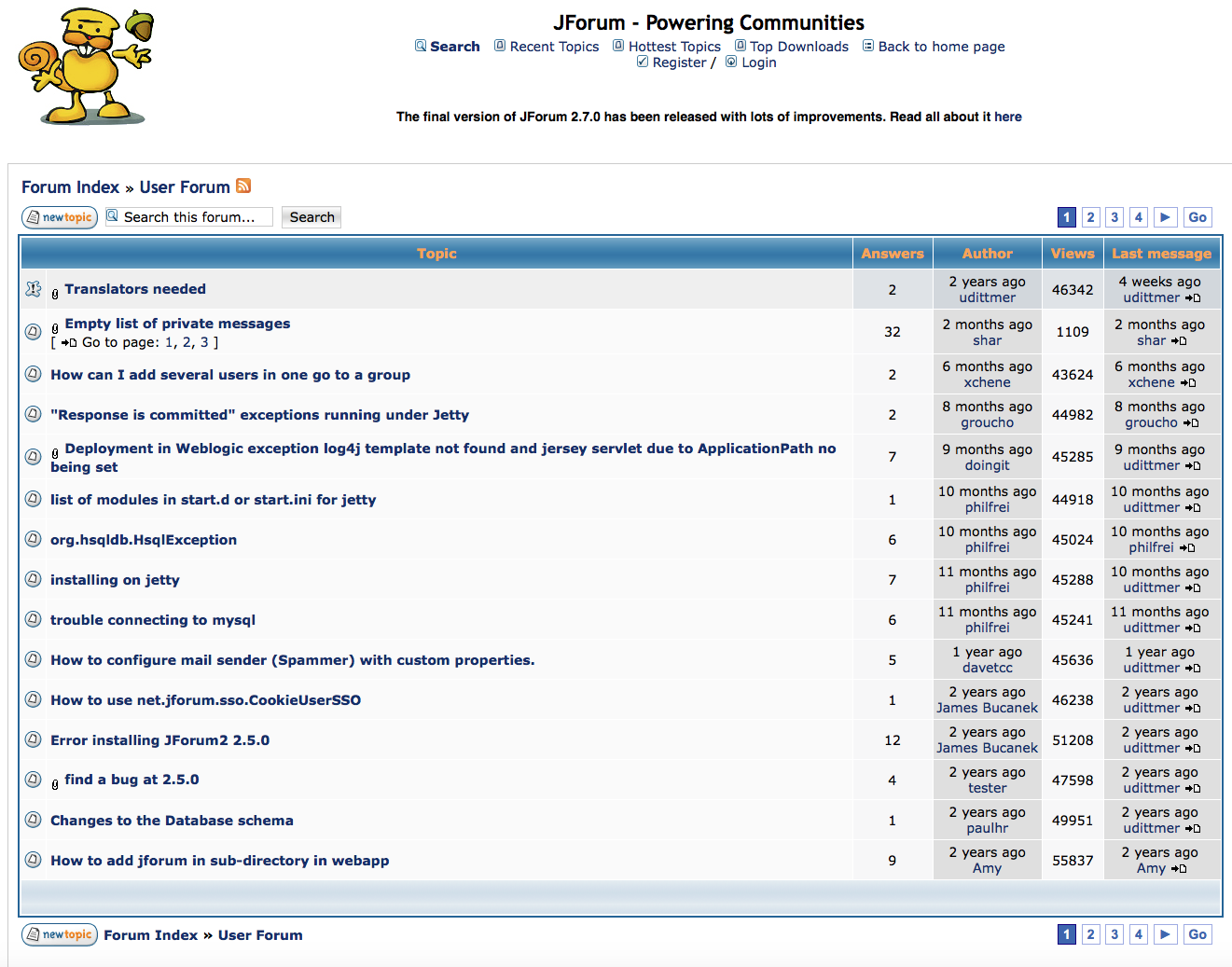
Task: Open Top Downloads page
Action: (x=799, y=47)
